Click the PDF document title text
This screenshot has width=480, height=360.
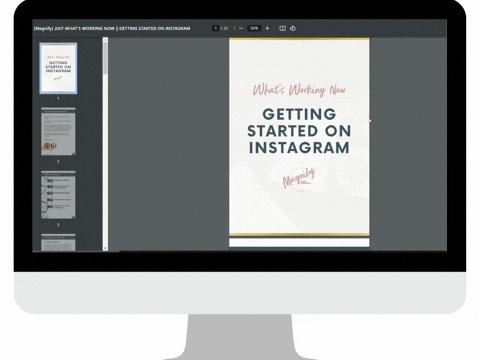tap(112, 28)
